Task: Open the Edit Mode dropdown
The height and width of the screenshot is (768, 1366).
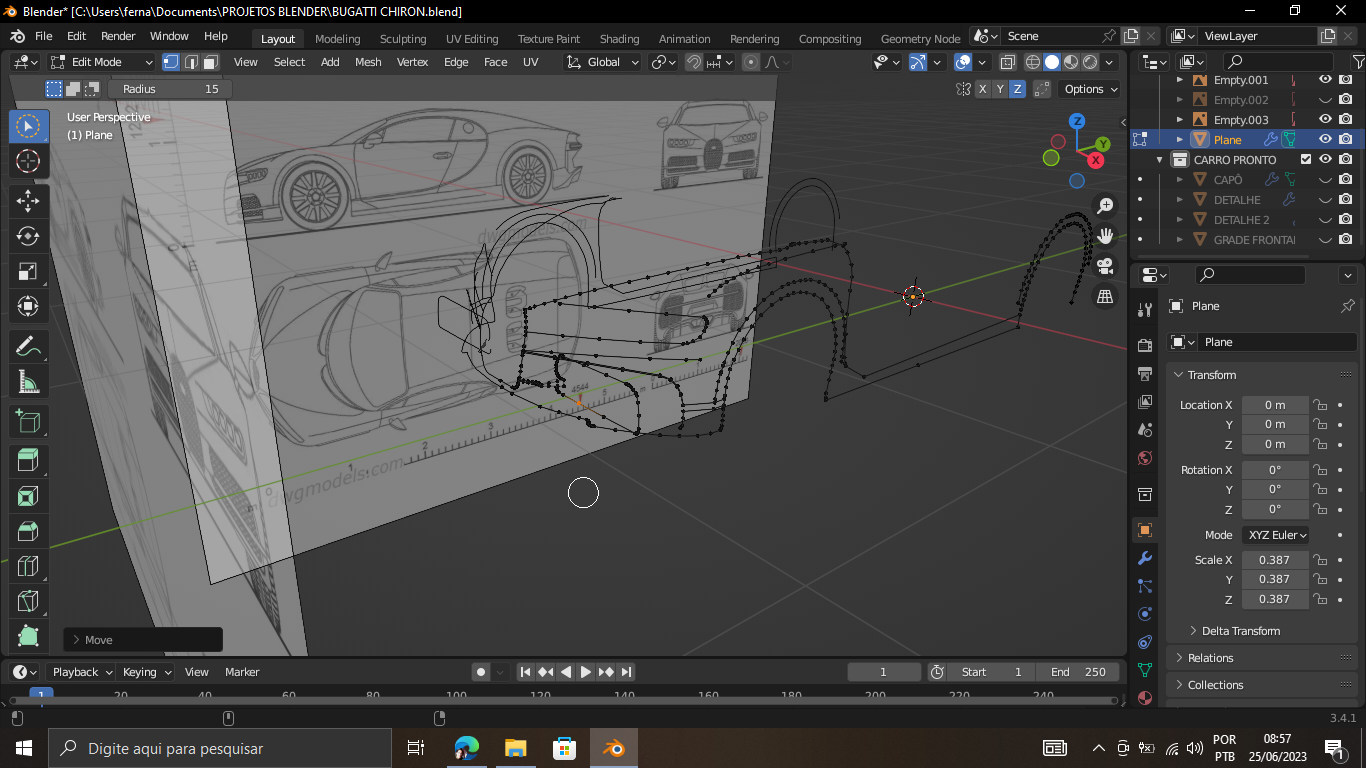Action: pyautogui.click(x=102, y=62)
